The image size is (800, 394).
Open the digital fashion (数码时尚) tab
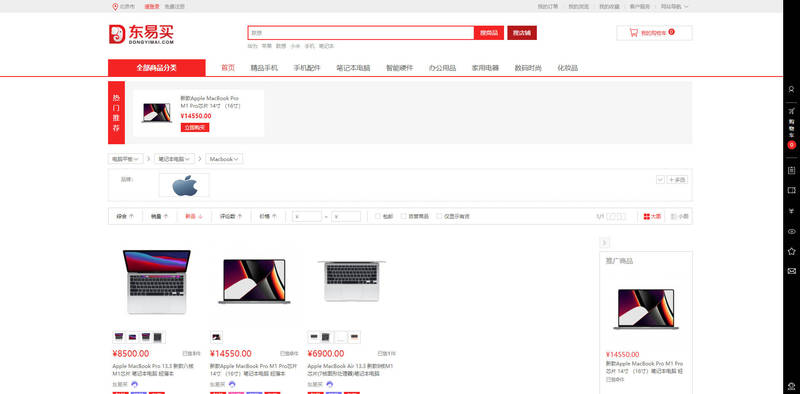coord(528,68)
